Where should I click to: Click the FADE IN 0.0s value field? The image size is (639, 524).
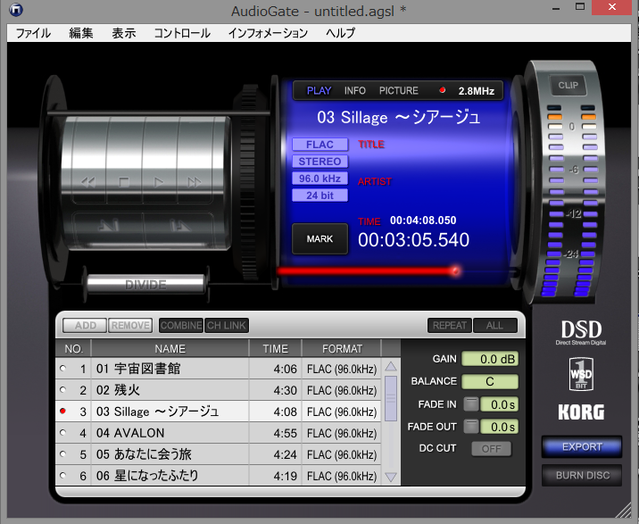click(x=499, y=404)
